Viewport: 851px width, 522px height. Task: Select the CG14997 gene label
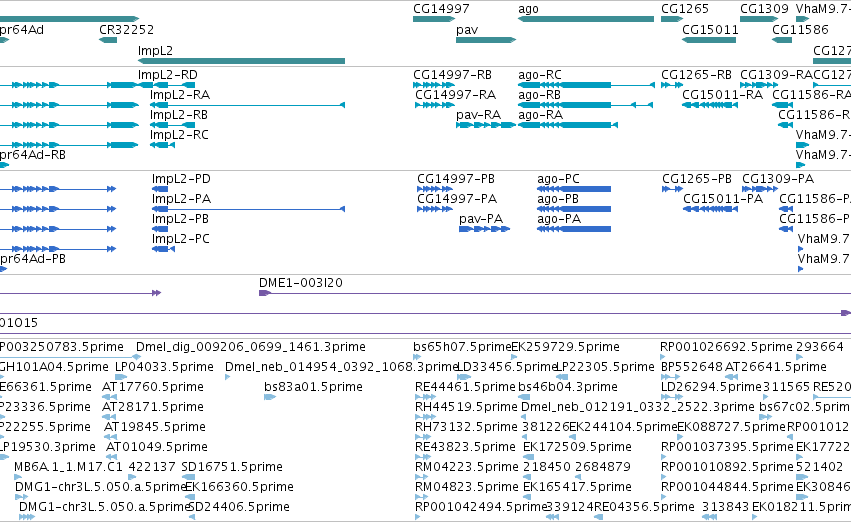click(x=441, y=9)
